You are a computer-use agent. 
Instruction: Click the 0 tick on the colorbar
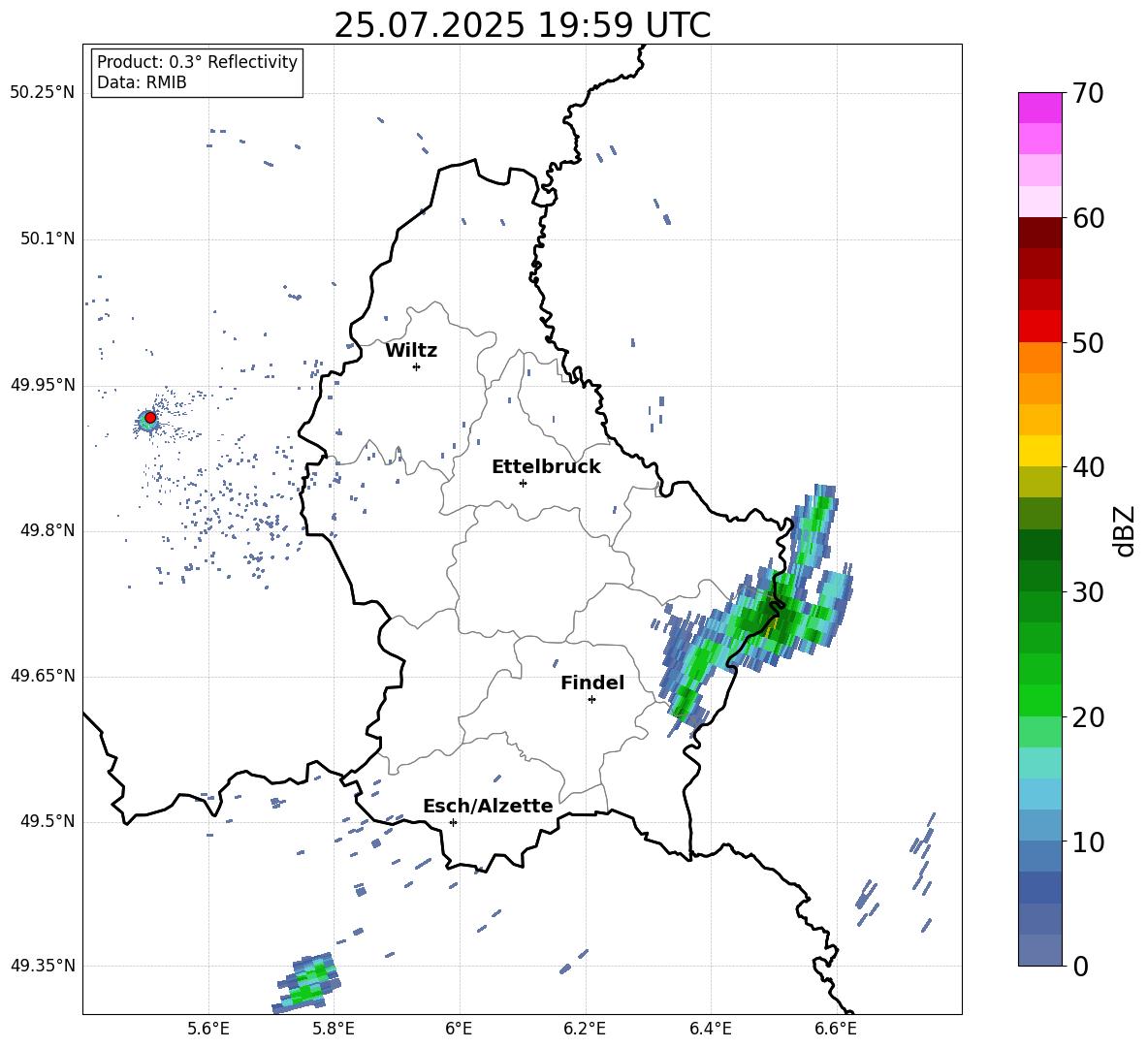point(1081,966)
